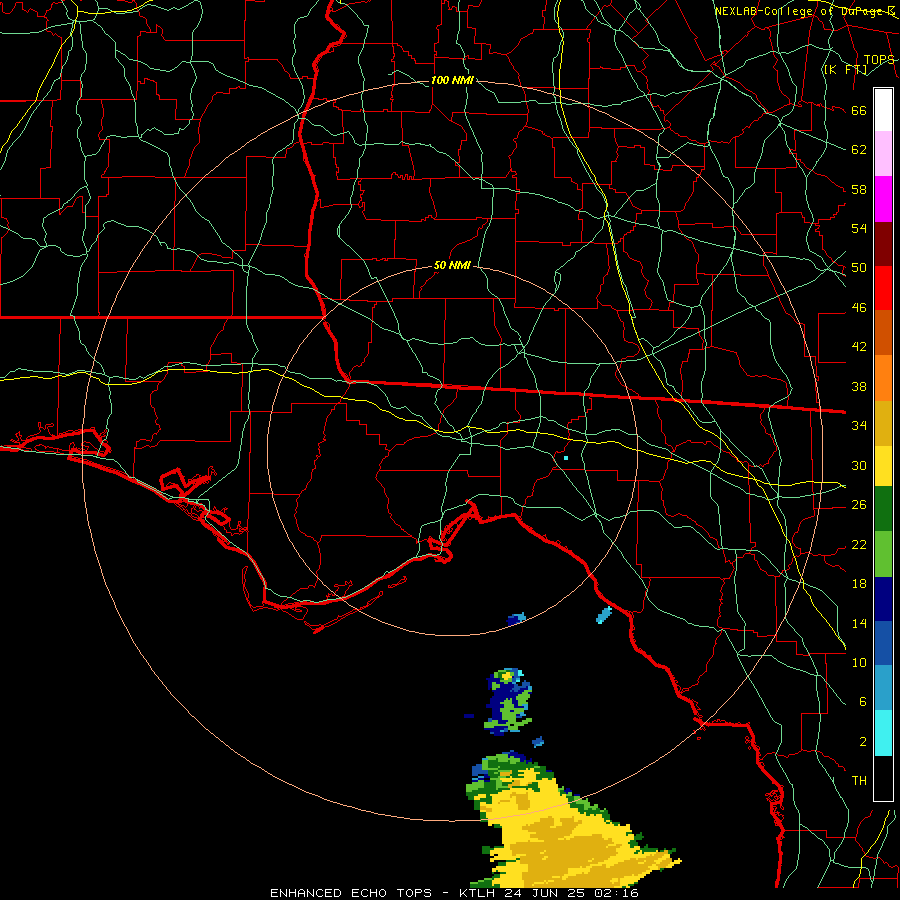The width and height of the screenshot is (900, 900).
Task: Select the dark red legend swatch
Action: coord(883,245)
